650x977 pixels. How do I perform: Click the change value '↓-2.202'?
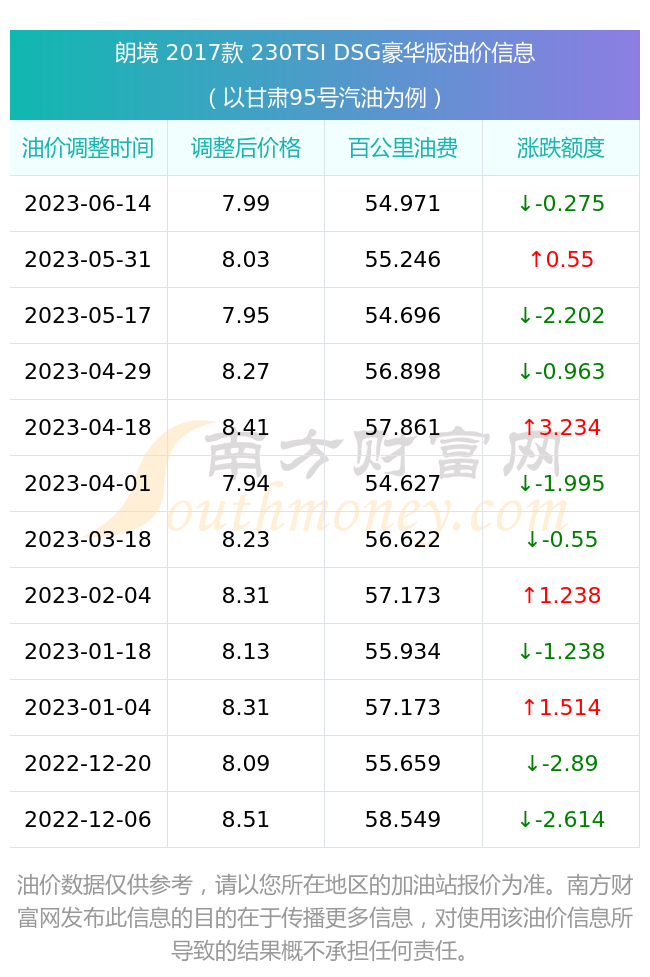(x=561, y=316)
